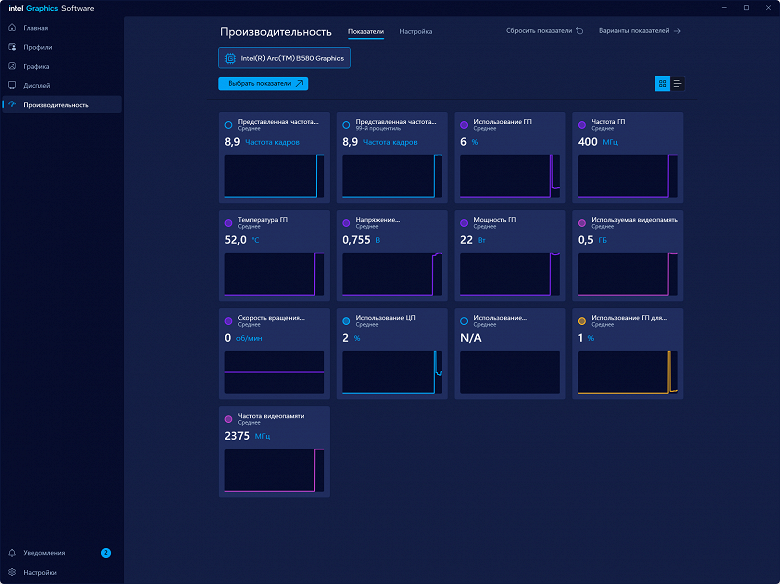Image resolution: width=780 pixels, height=584 pixels.
Task: Click the orange color circle on Использование ГП для card
Action: click(x=582, y=321)
